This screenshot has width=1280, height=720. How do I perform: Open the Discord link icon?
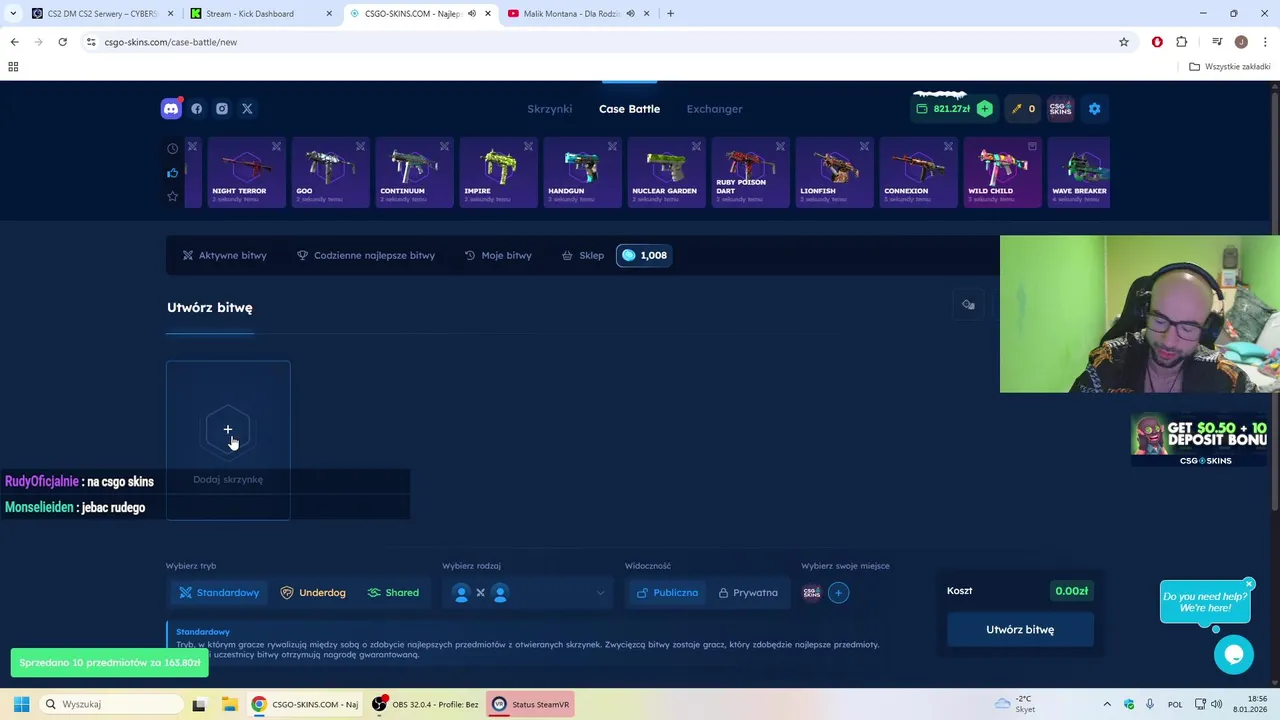[x=171, y=109]
